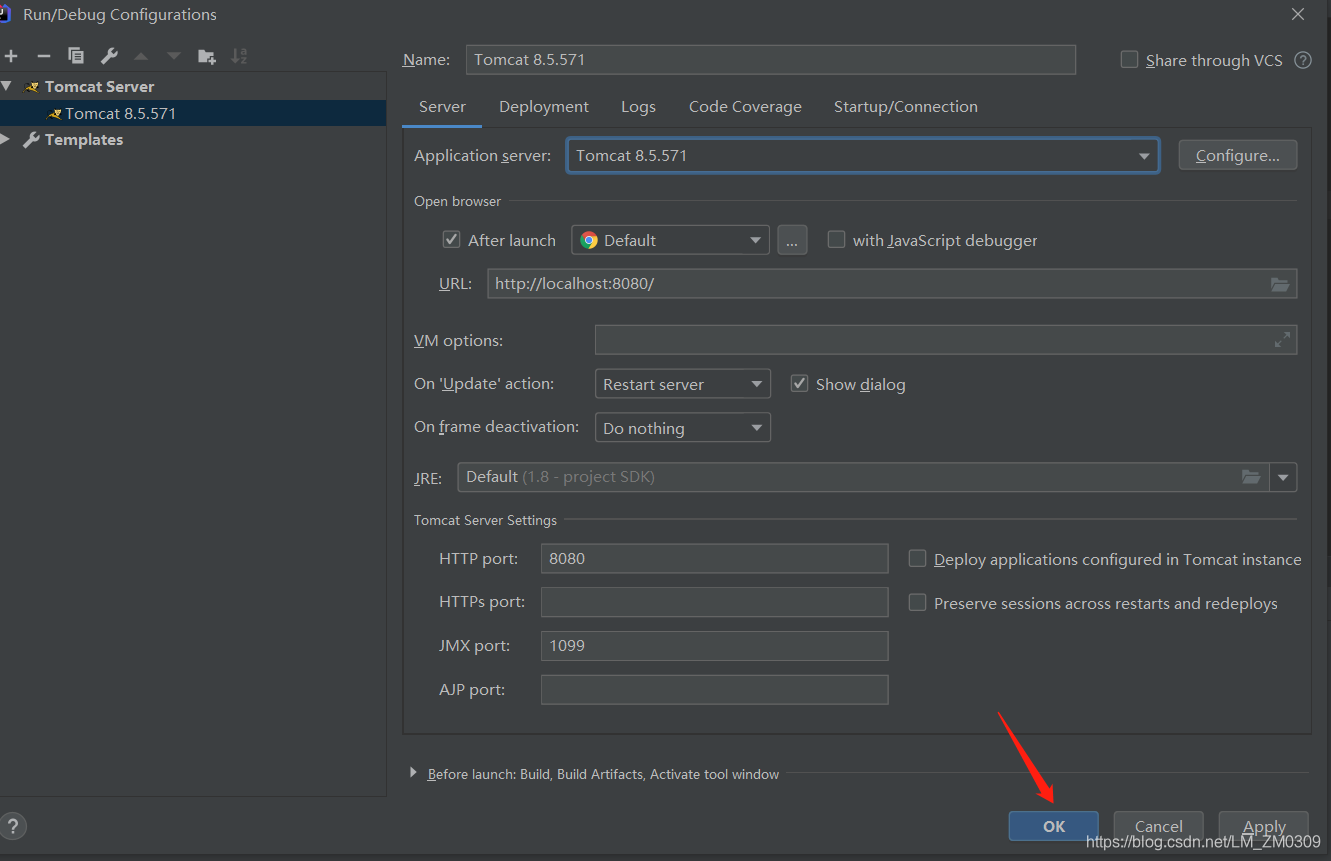Open the help icon next to Share through VCS
The image size is (1331, 861).
coord(1303,60)
